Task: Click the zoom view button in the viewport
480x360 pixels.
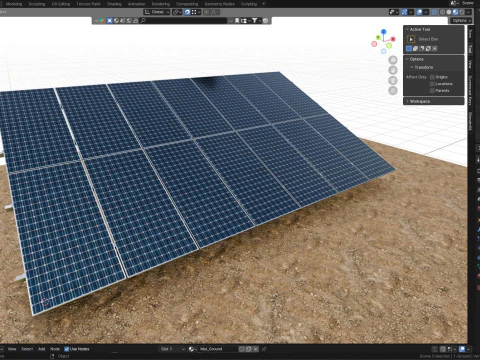Action: (x=393, y=60)
